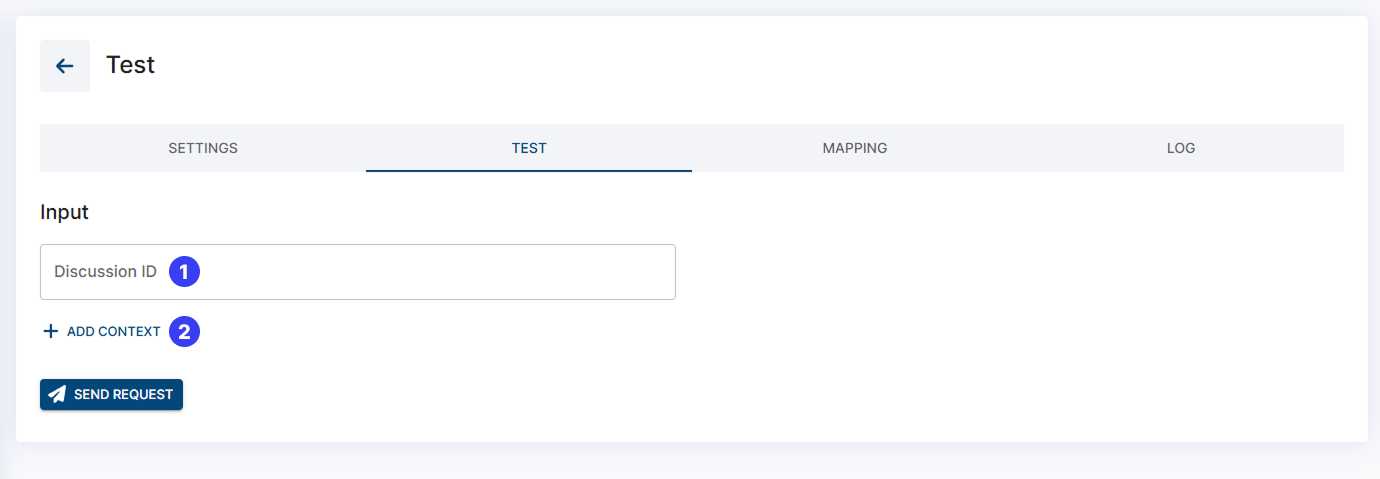Image resolution: width=1380 pixels, height=479 pixels.
Task: Focus the Discussion ID input field
Action: tap(400, 272)
